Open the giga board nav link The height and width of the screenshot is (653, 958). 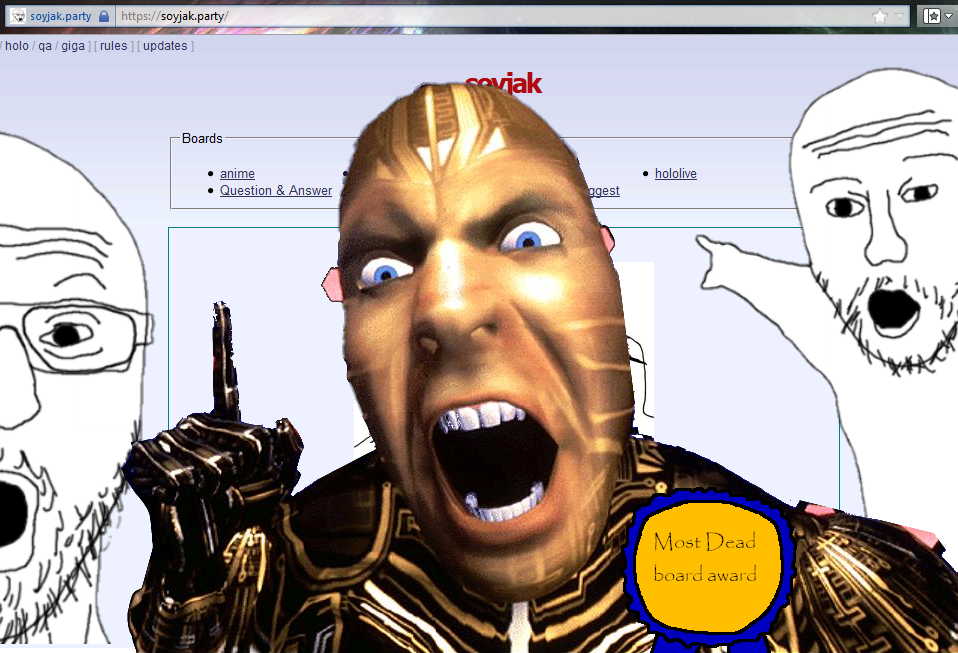pyautogui.click(x=73, y=46)
